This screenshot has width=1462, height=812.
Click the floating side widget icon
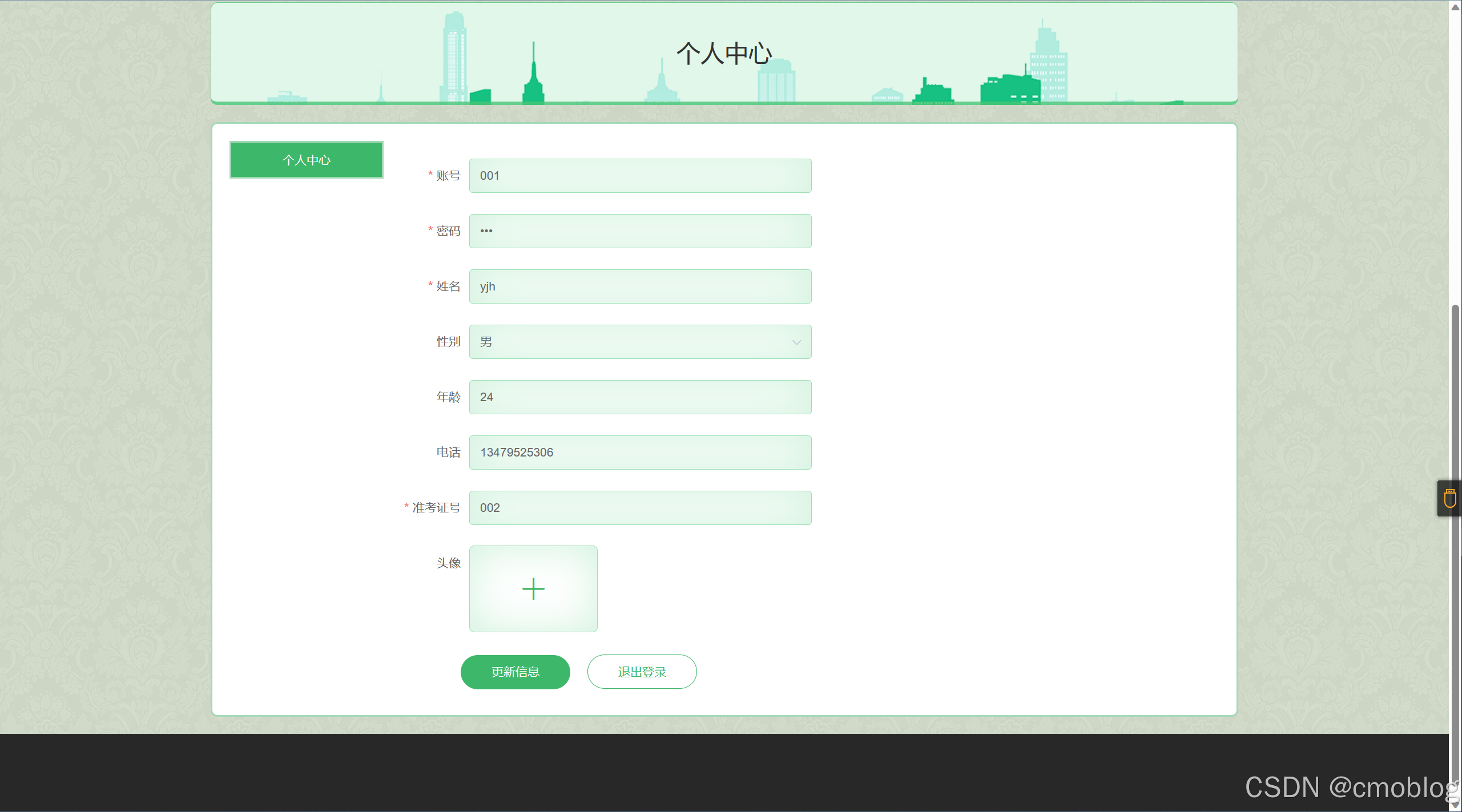pyautogui.click(x=1449, y=498)
